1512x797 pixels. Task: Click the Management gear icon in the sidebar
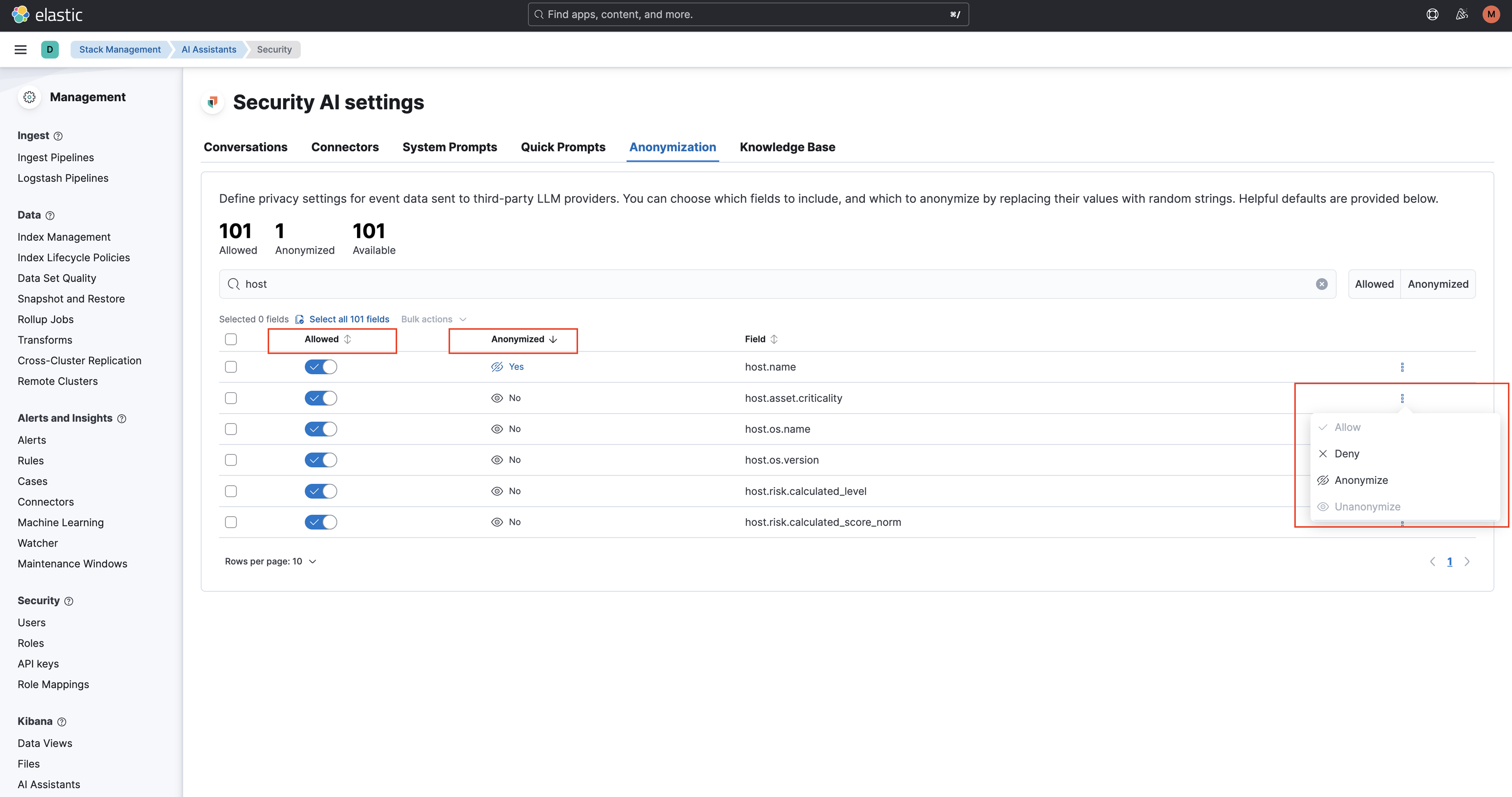pos(30,97)
